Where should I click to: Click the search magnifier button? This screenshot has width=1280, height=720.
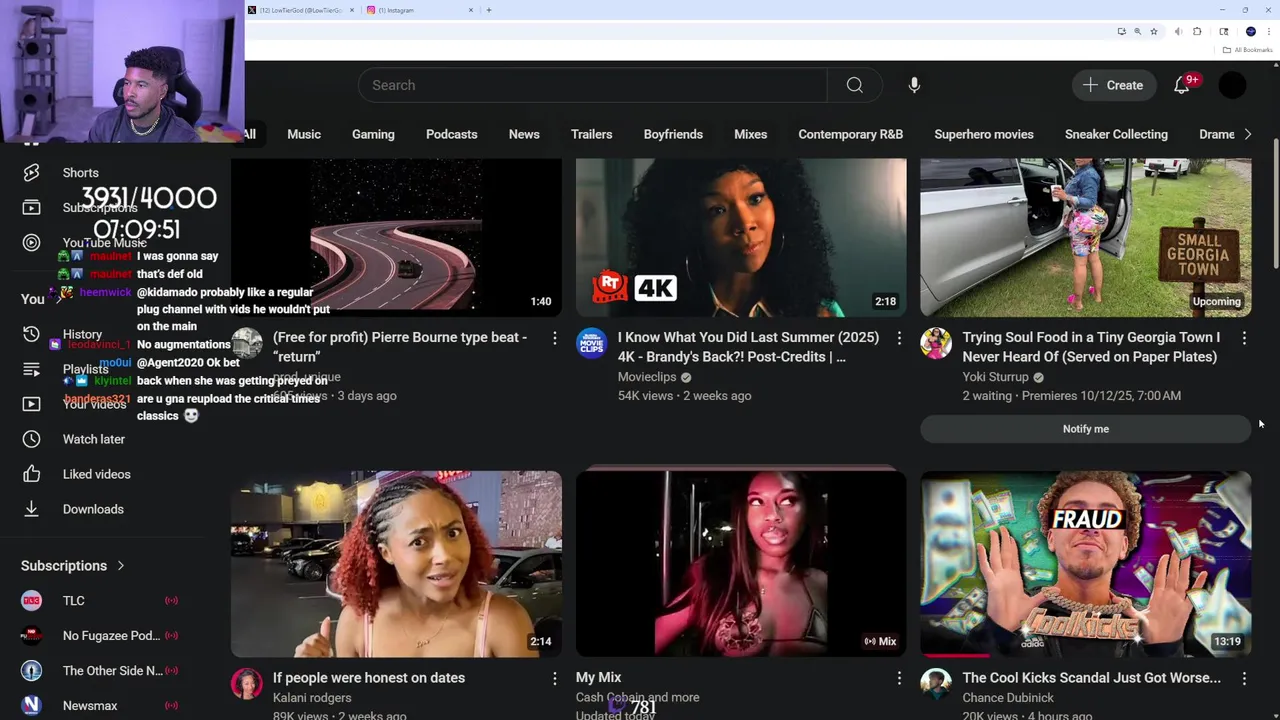tap(854, 85)
